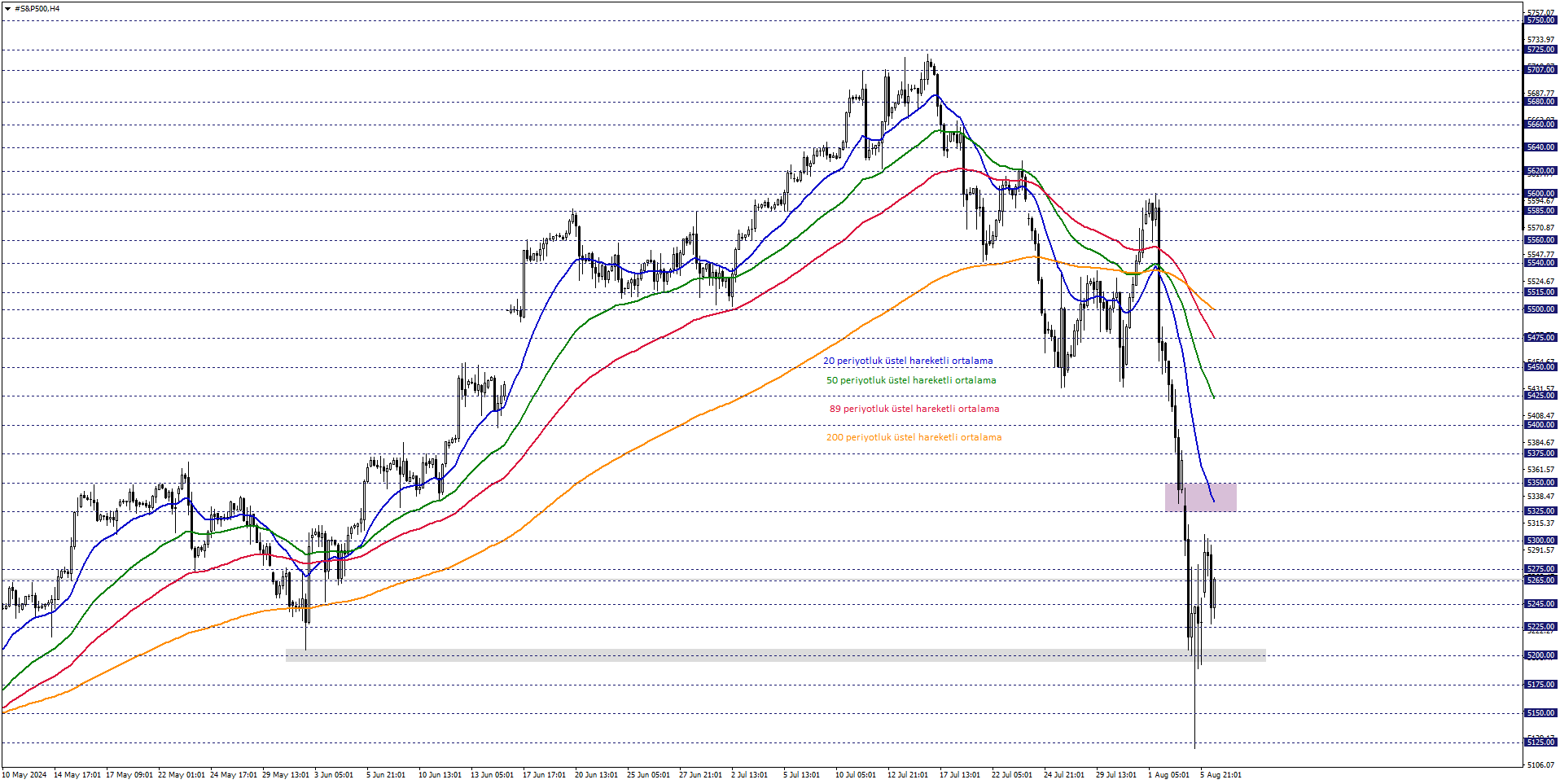Click the 5540.00 price level label

[x=1540, y=263]
